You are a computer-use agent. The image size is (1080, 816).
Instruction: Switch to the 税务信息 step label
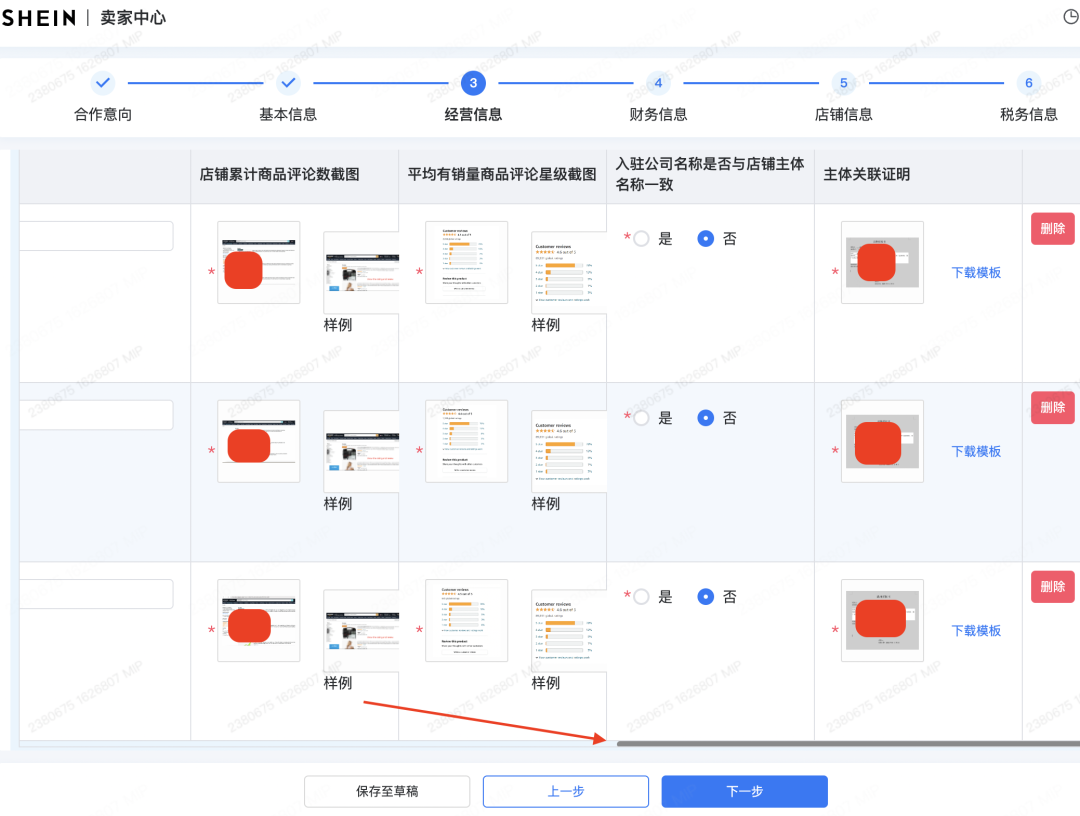[x=1028, y=114]
